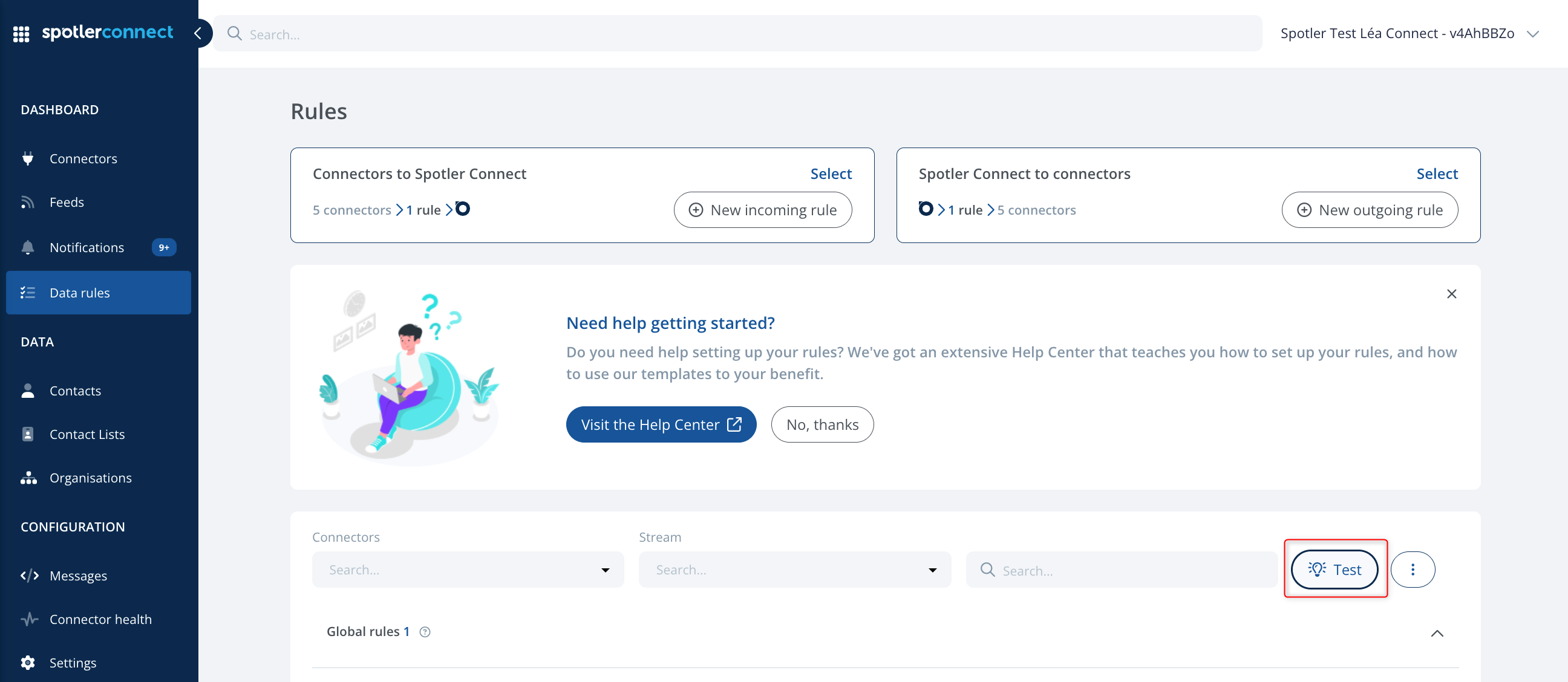Focus the rules search field
The height and width of the screenshot is (682, 1568).
click(x=1122, y=570)
